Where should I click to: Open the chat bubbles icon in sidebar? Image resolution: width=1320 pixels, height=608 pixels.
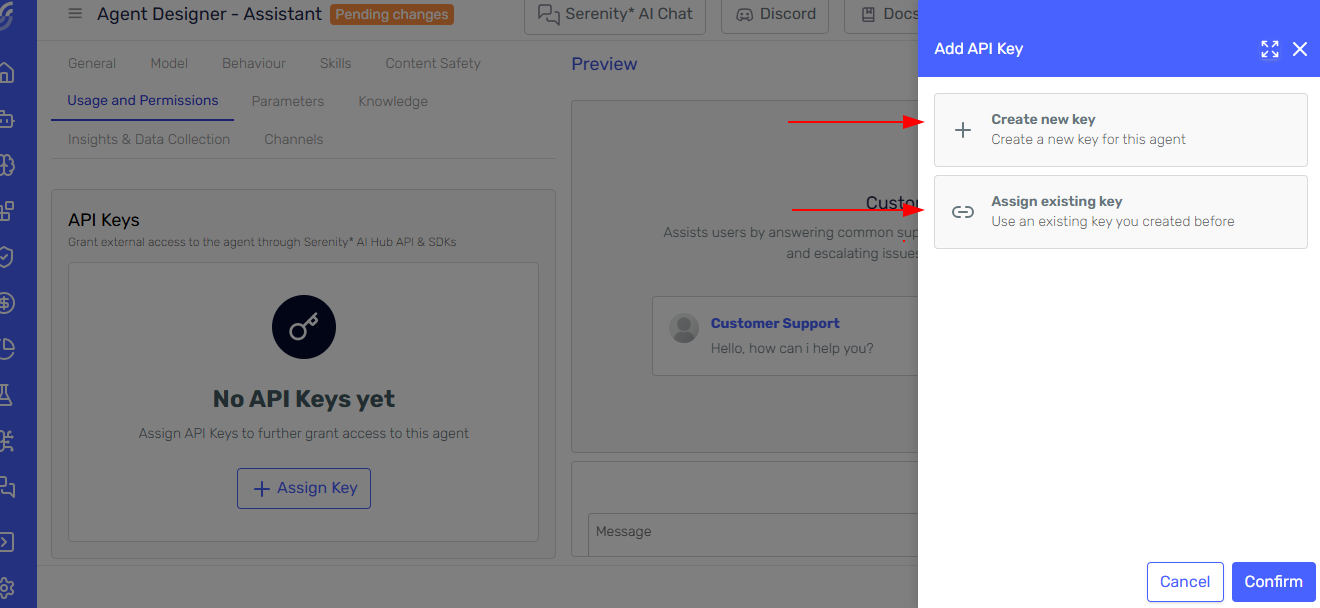(7, 487)
